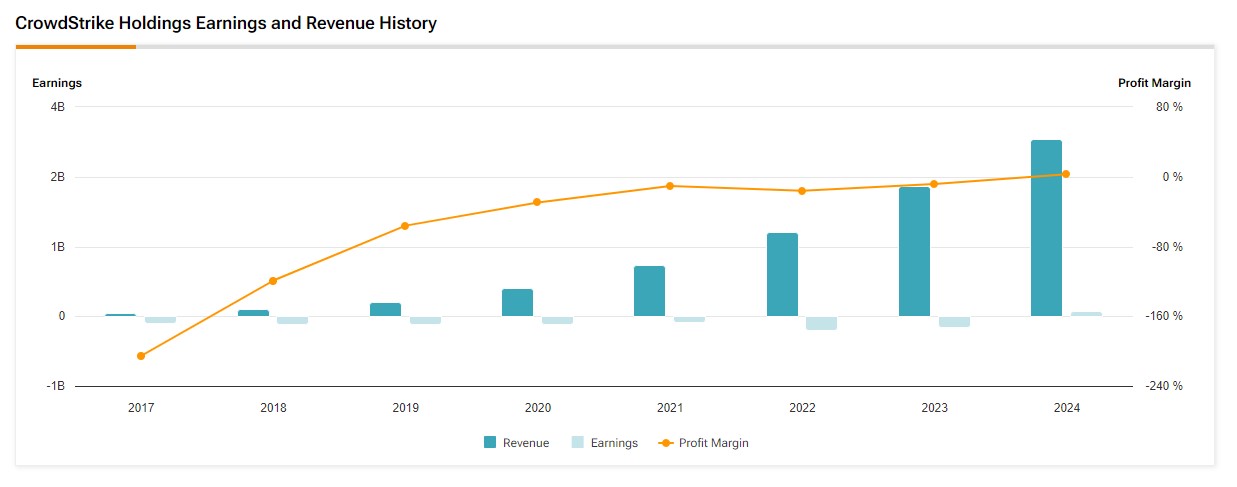Screen dimensions: 1237x487
Task: Click the '-240 %' right axis label
Action: (1164, 386)
